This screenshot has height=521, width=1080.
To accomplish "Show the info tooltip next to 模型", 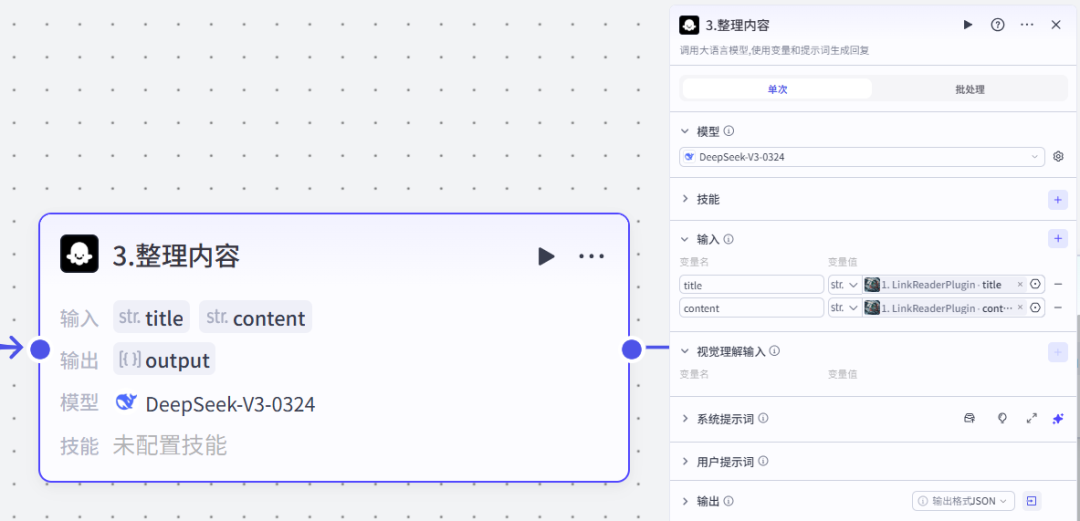I will (729, 131).
